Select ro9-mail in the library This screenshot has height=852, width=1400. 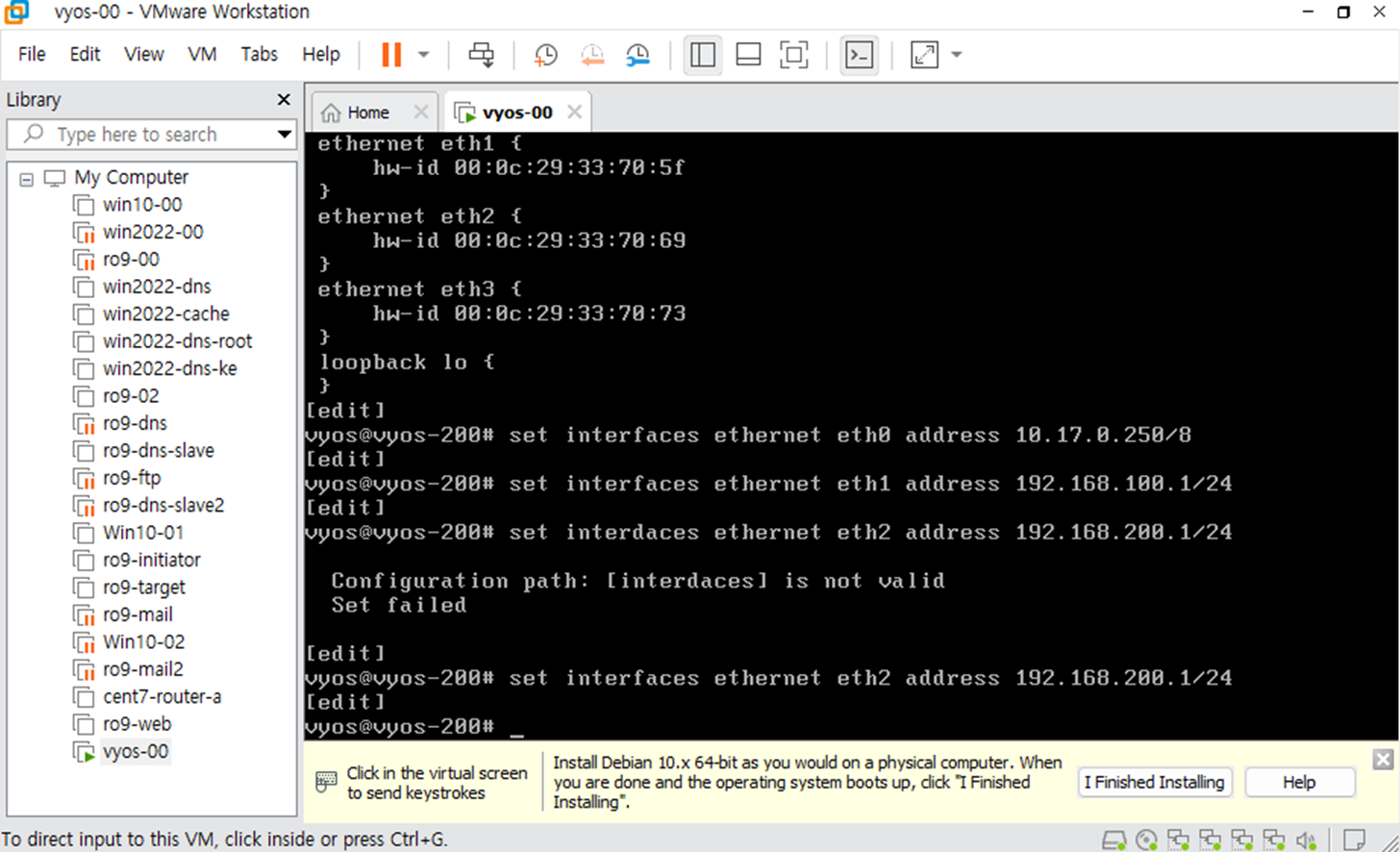[137, 614]
